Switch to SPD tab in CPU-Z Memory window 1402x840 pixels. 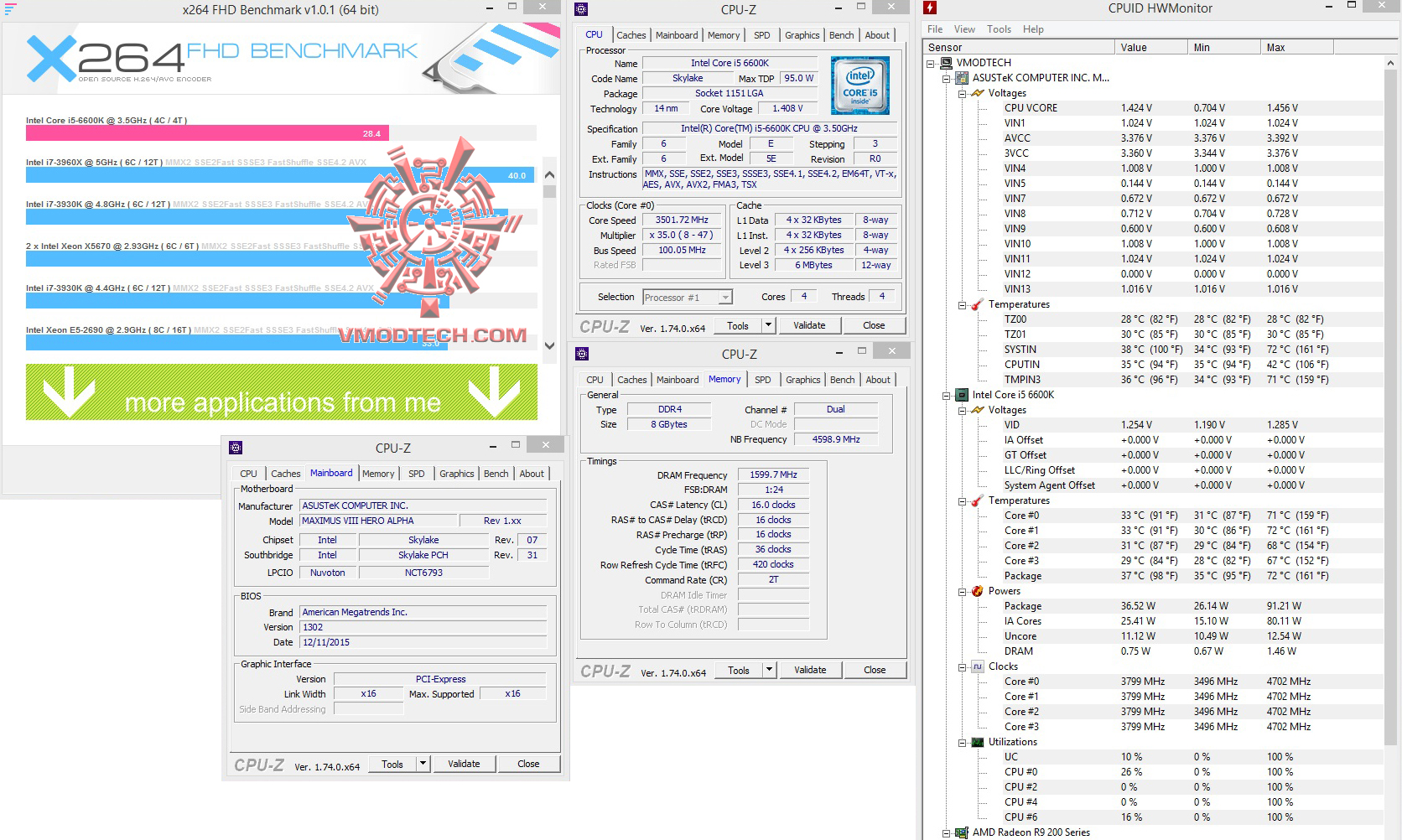(762, 380)
